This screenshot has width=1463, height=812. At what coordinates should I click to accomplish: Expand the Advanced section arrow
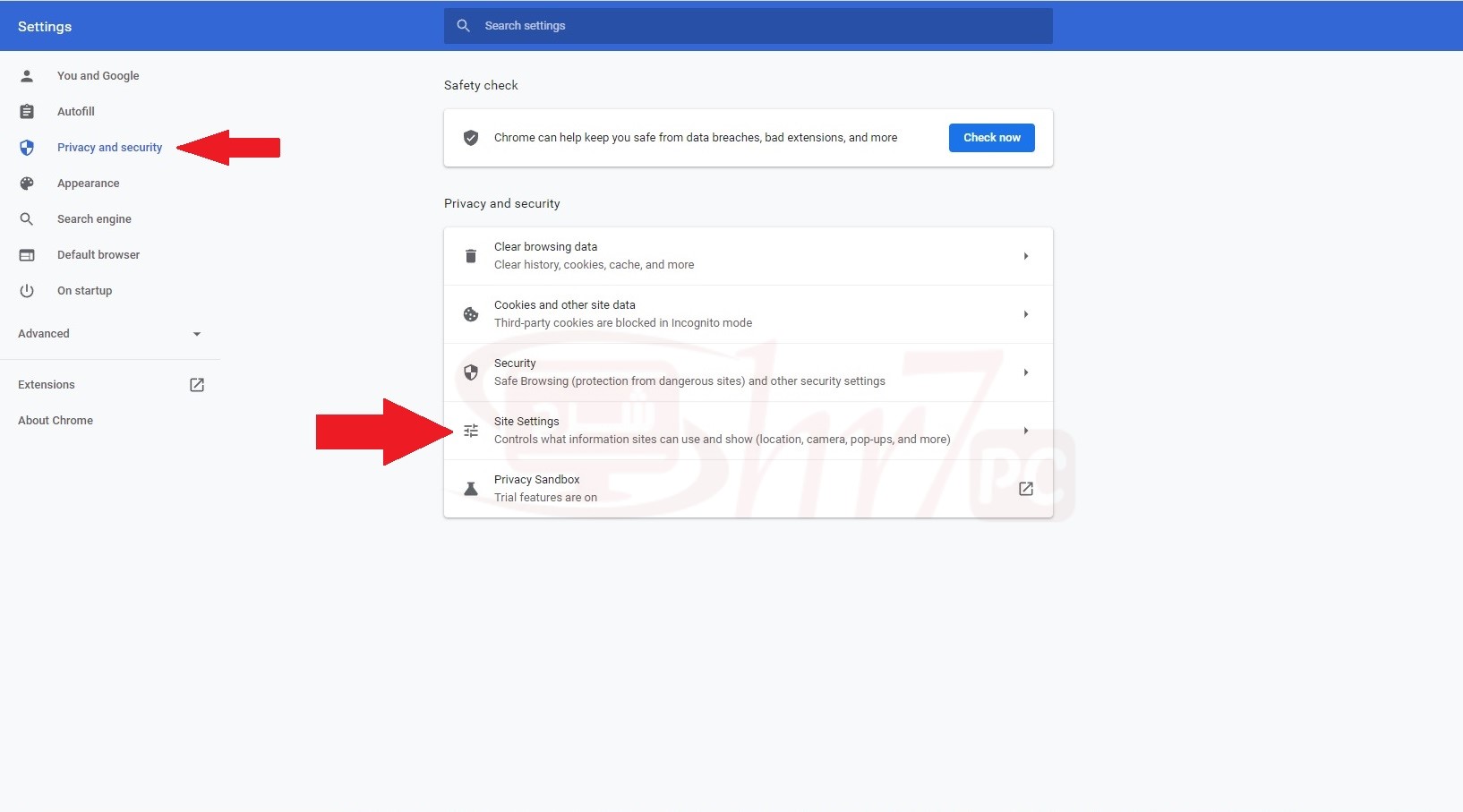(197, 334)
